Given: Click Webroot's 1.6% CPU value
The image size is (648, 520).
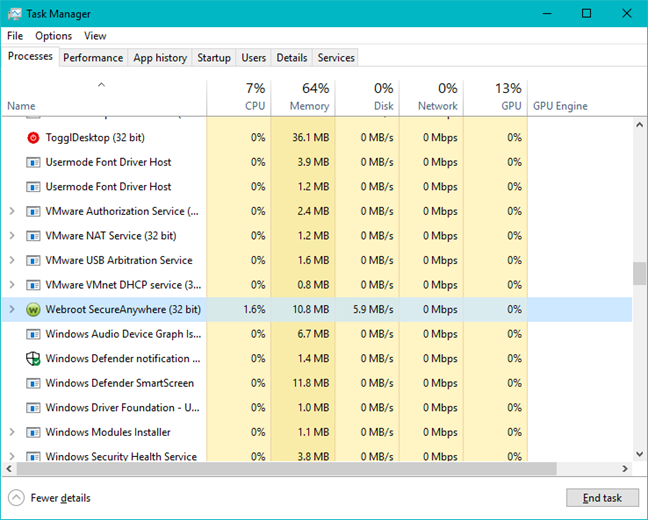Looking at the screenshot, I should 255,310.
